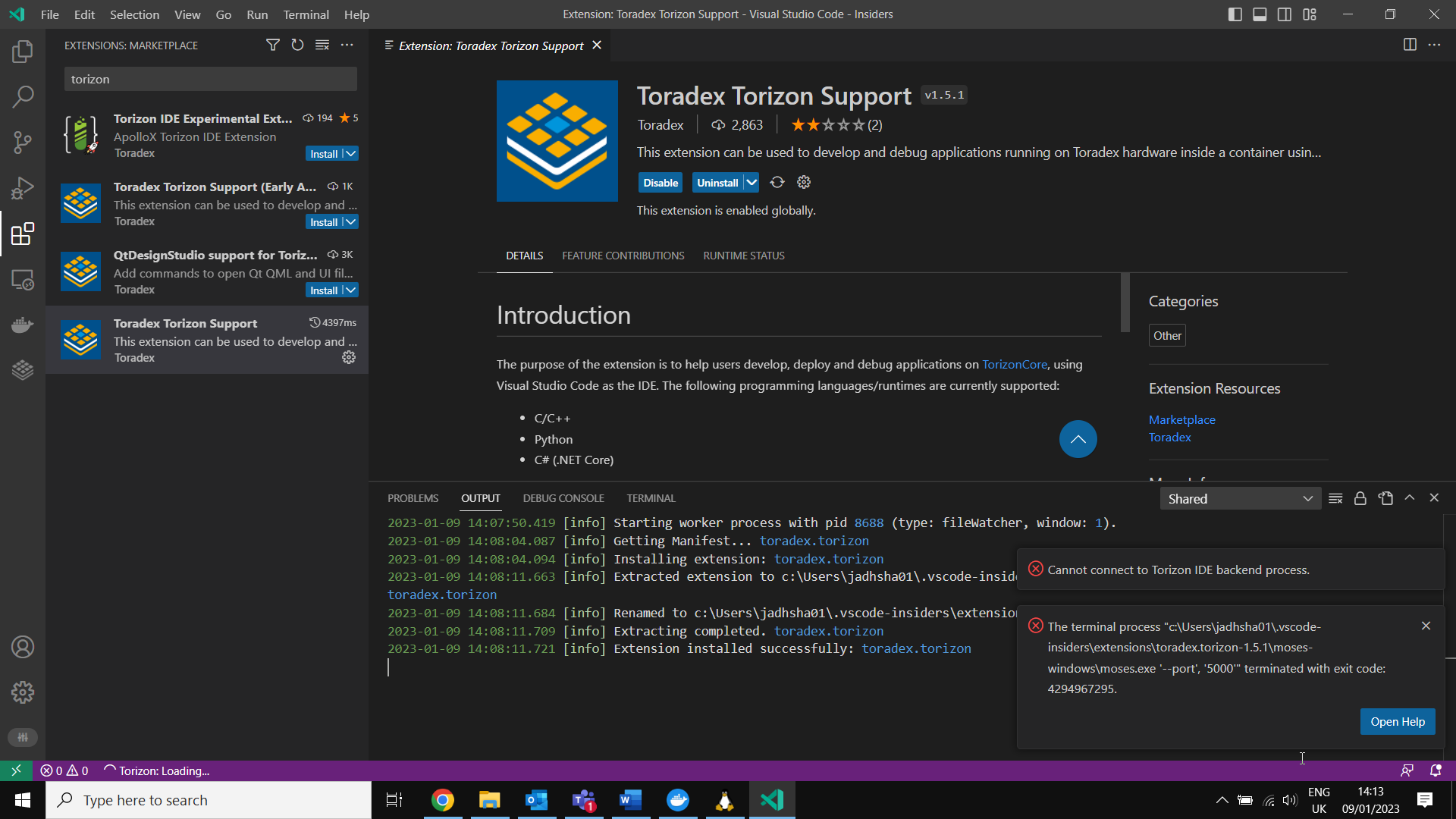Toggle Panel layout button

[1260, 14]
